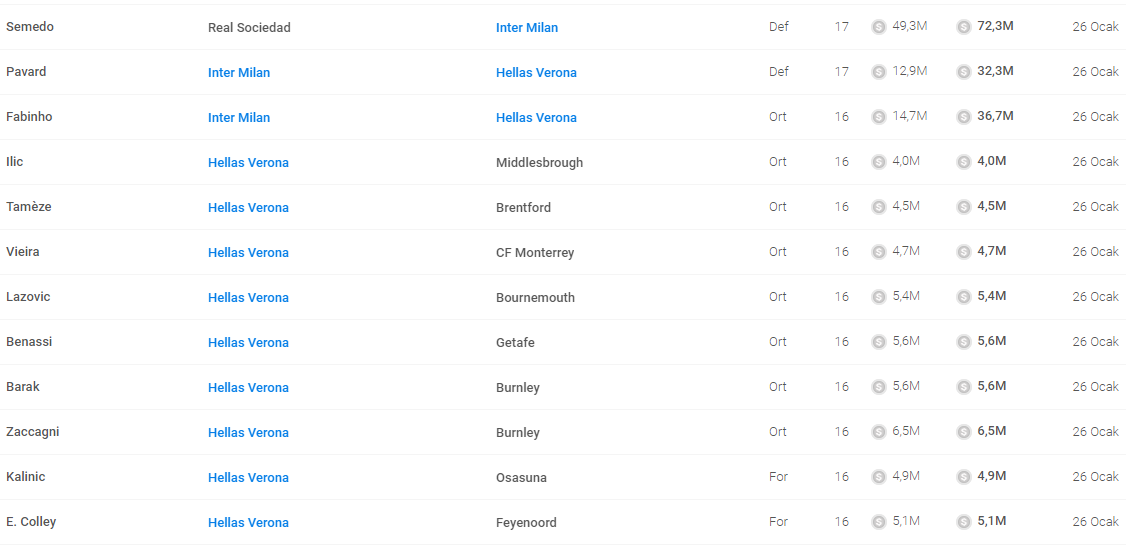
Task: Open Hellas Verona link in Benassi row
Action: [248, 342]
